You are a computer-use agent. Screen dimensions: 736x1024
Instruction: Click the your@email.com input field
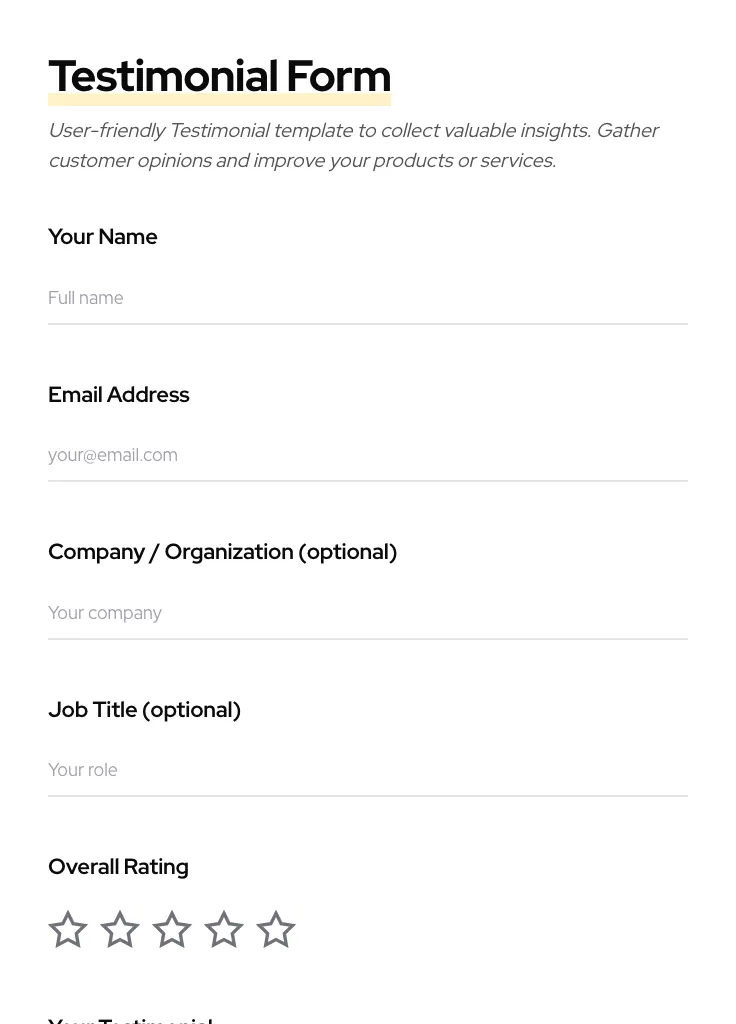click(367, 455)
